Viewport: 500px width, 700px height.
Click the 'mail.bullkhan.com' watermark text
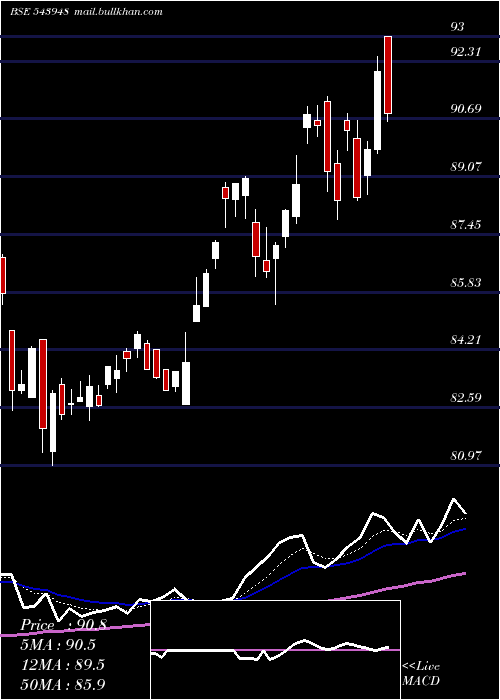(117, 12)
